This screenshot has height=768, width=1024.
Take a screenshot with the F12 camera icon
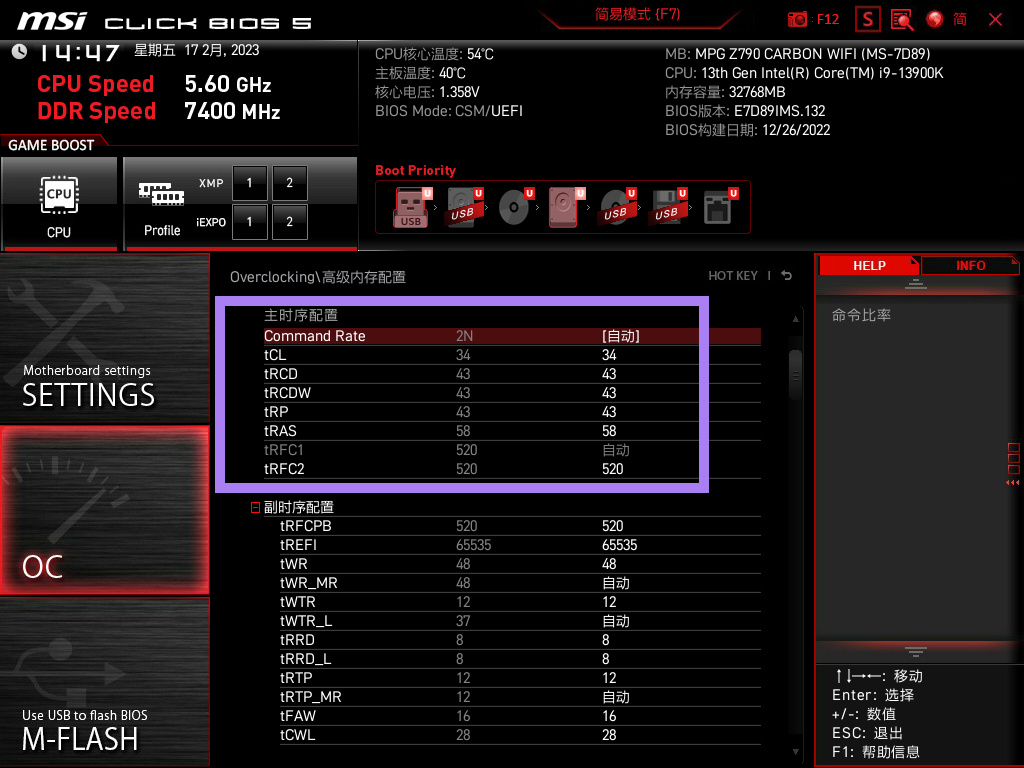point(797,19)
